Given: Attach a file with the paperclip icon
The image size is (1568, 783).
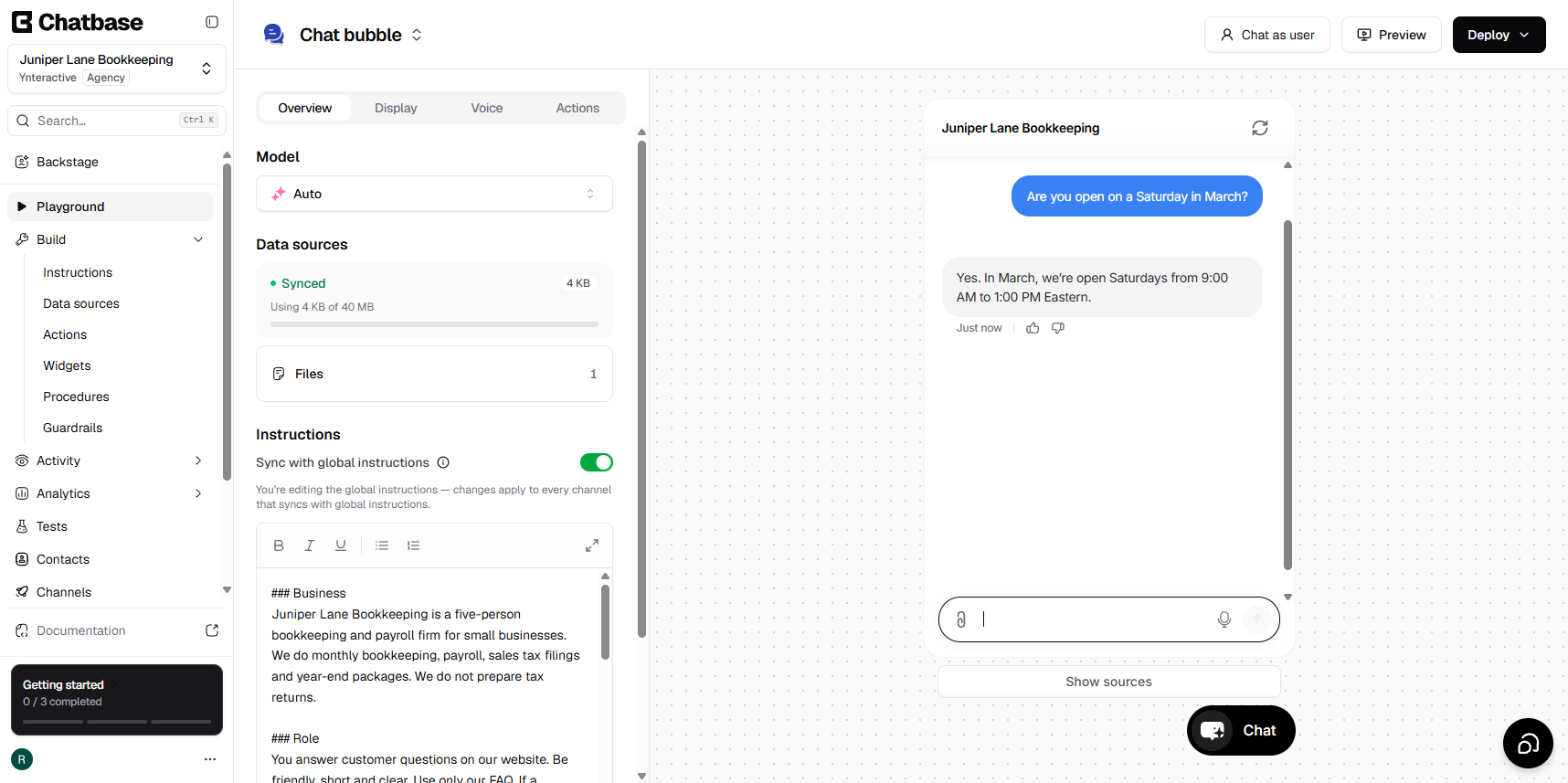Looking at the screenshot, I should click(960, 619).
